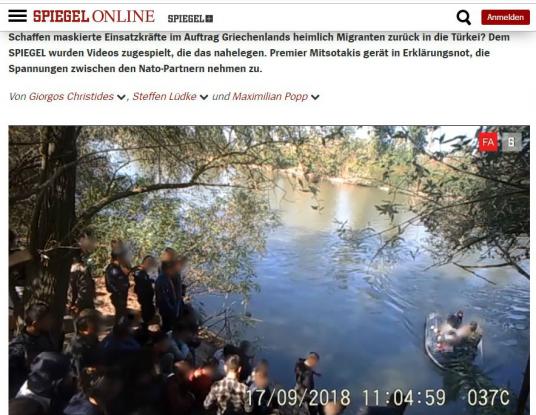Click the SPIEGEL ONLINE logo
The image size is (536, 415).
pos(94,16)
